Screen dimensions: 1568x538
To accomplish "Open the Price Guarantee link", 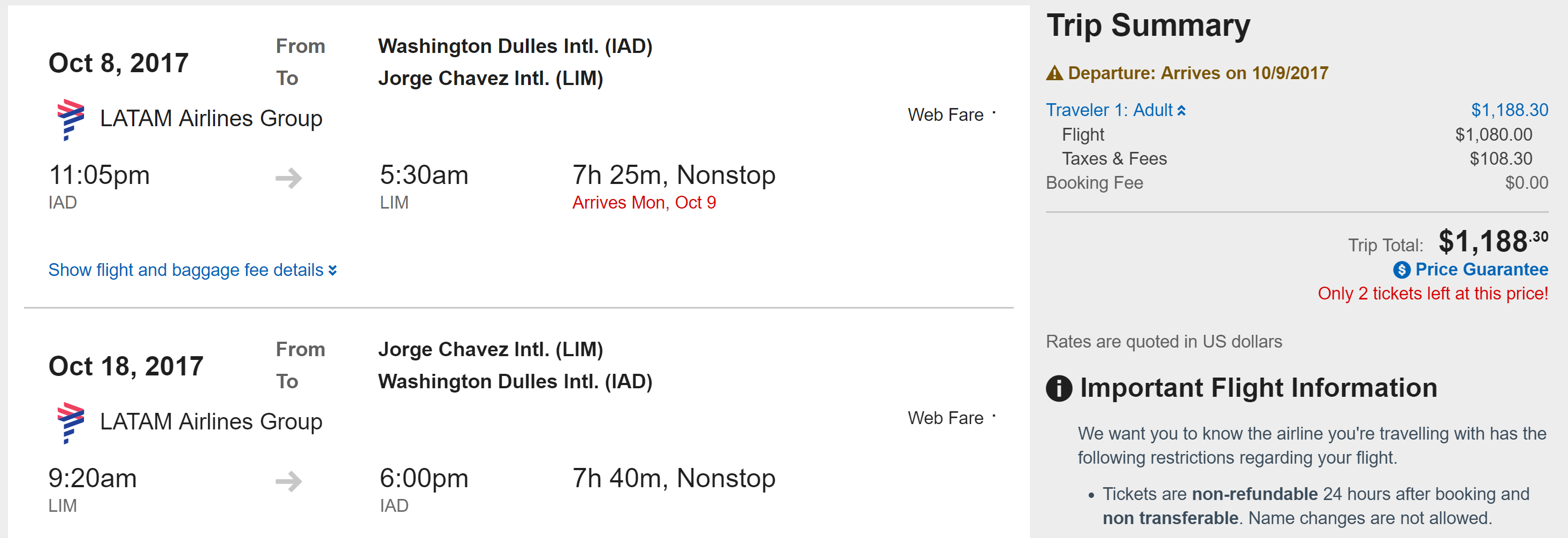I will 1481,269.
